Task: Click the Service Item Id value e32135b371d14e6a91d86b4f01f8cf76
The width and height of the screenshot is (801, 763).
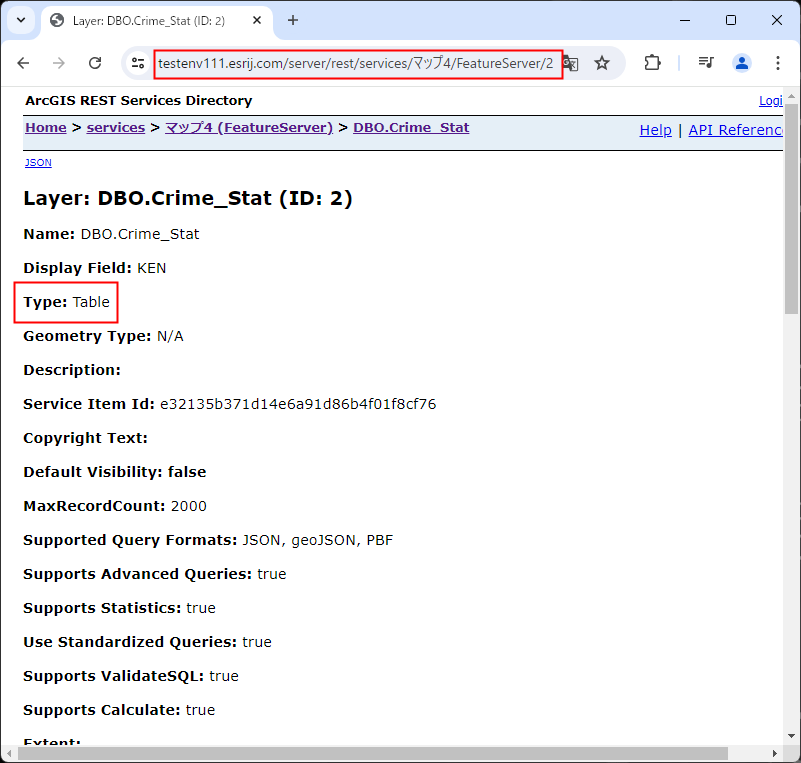Action: pyautogui.click(x=298, y=404)
